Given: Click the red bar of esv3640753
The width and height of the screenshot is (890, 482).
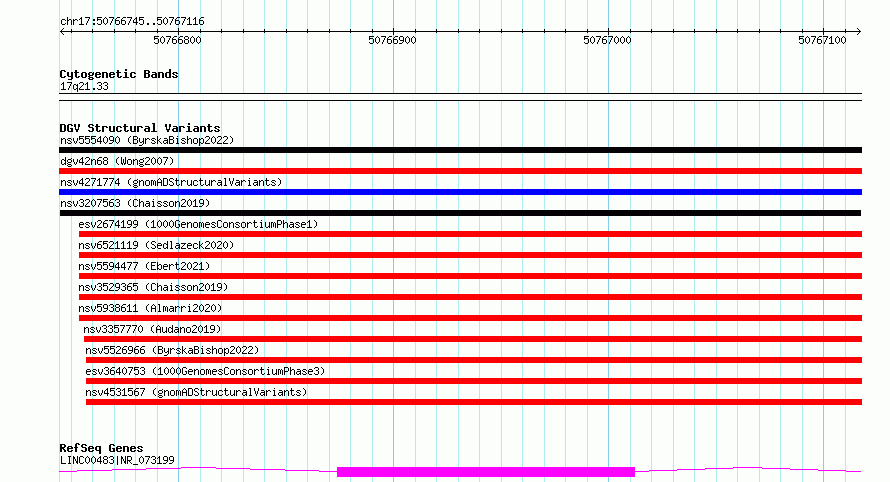Looking at the screenshot, I should tap(473, 381).
